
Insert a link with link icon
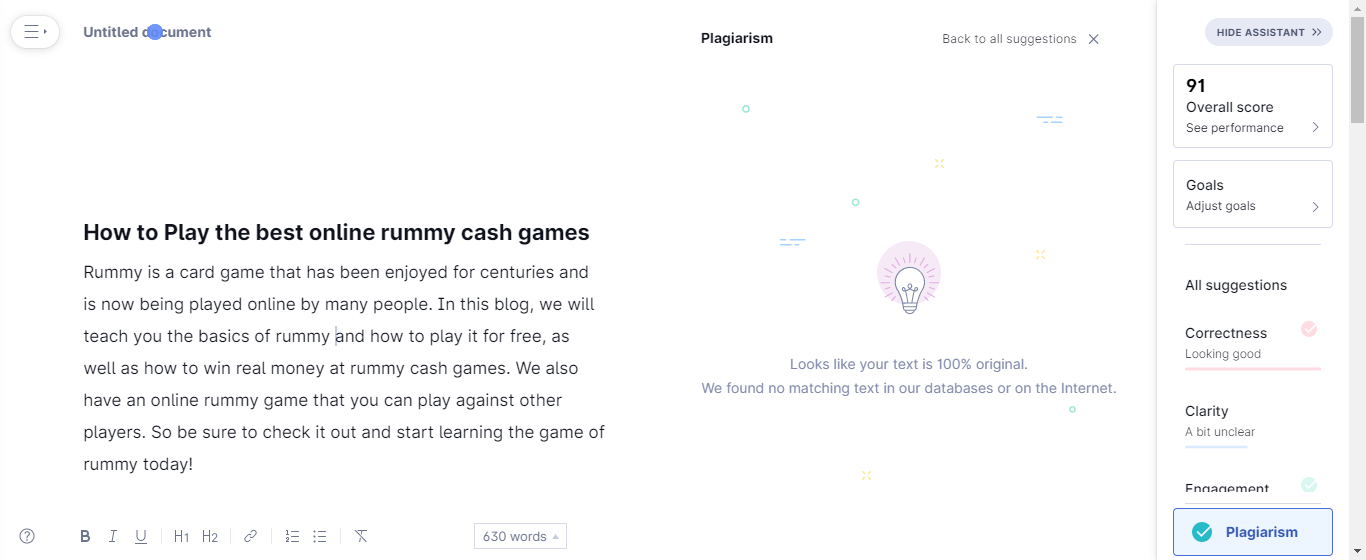coord(251,537)
